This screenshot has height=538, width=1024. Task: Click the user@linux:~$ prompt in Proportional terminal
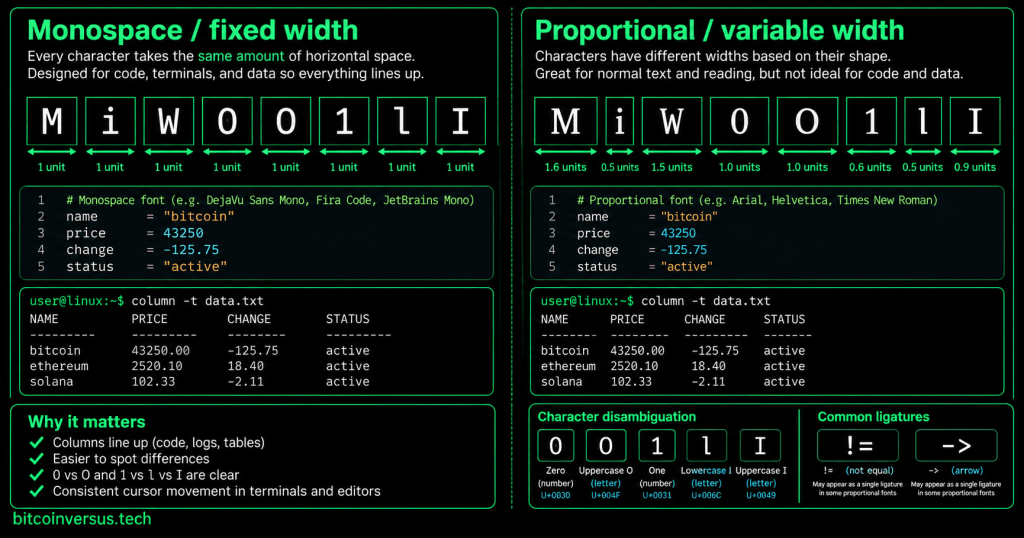[x=587, y=301]
